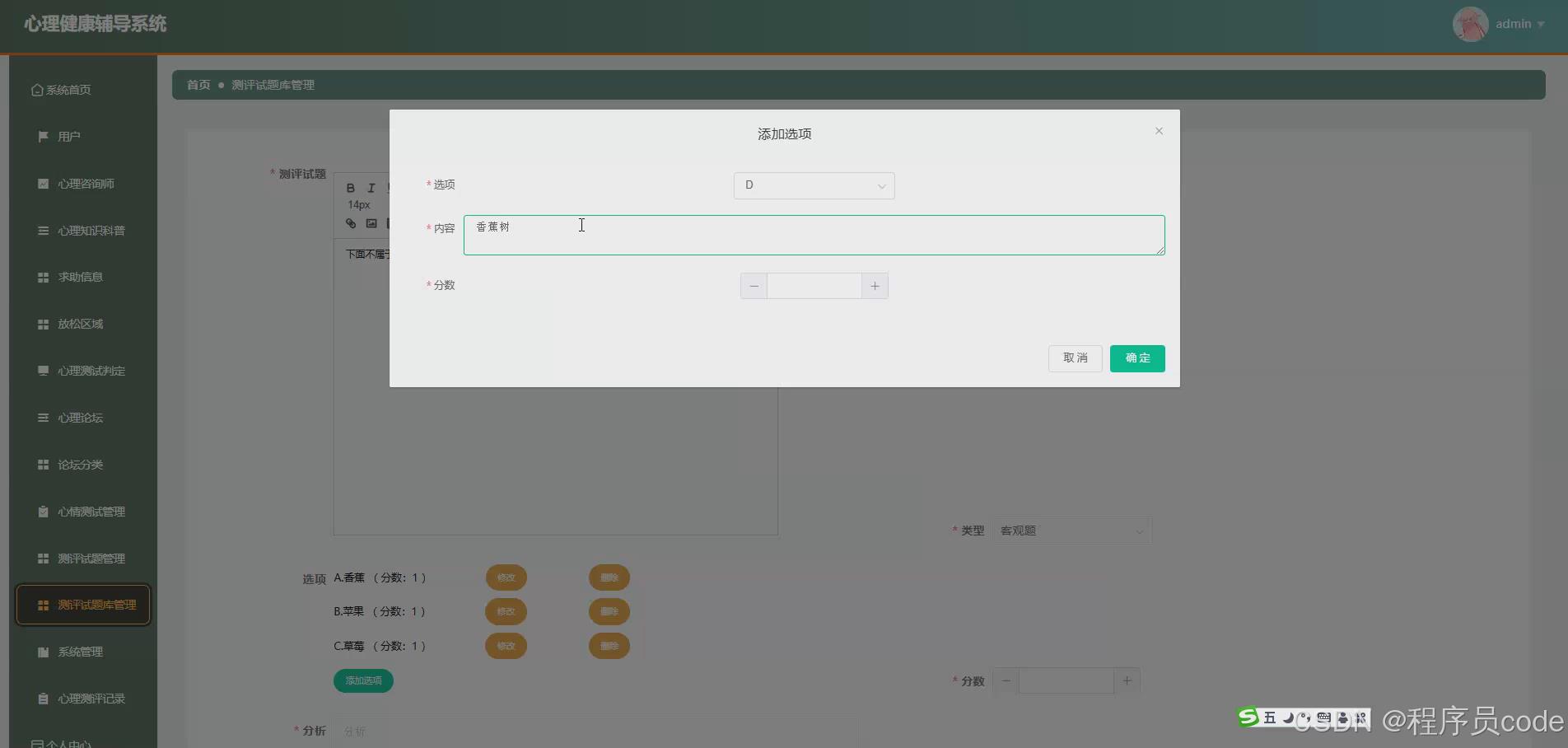Open the Sogou soft keyboard icon
The height and width of the screenshot is (748, 1568).
point(1324,718)
